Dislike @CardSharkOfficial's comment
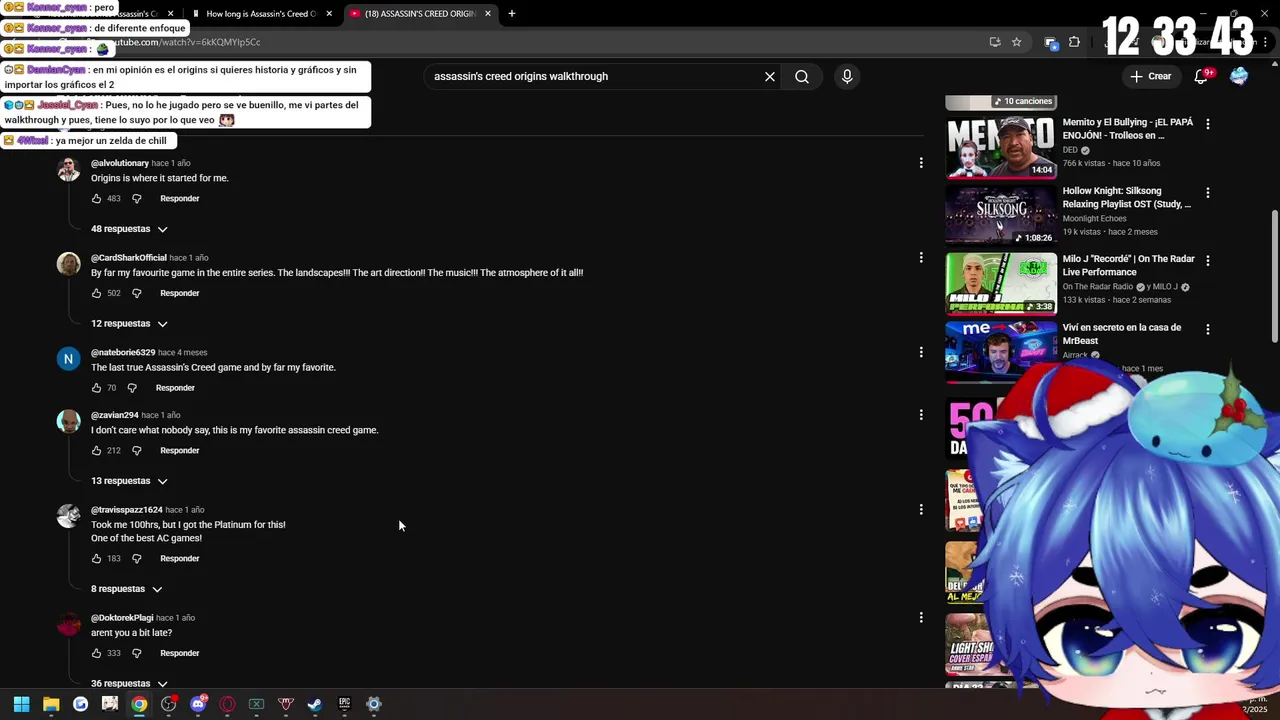The image size is (1280, 720). (137, 294)
